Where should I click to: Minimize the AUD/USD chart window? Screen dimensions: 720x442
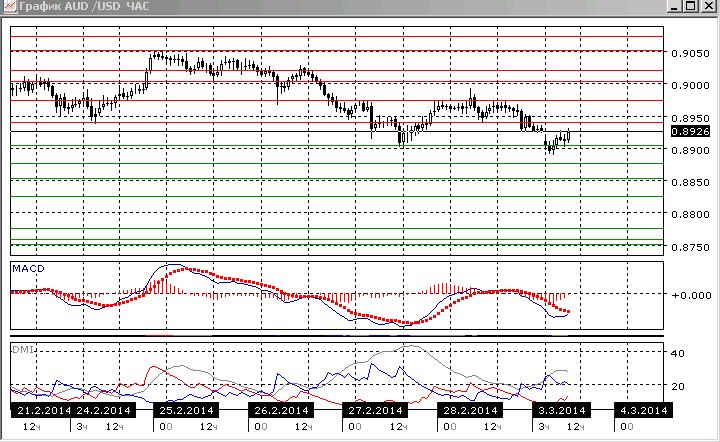(674, 6)
